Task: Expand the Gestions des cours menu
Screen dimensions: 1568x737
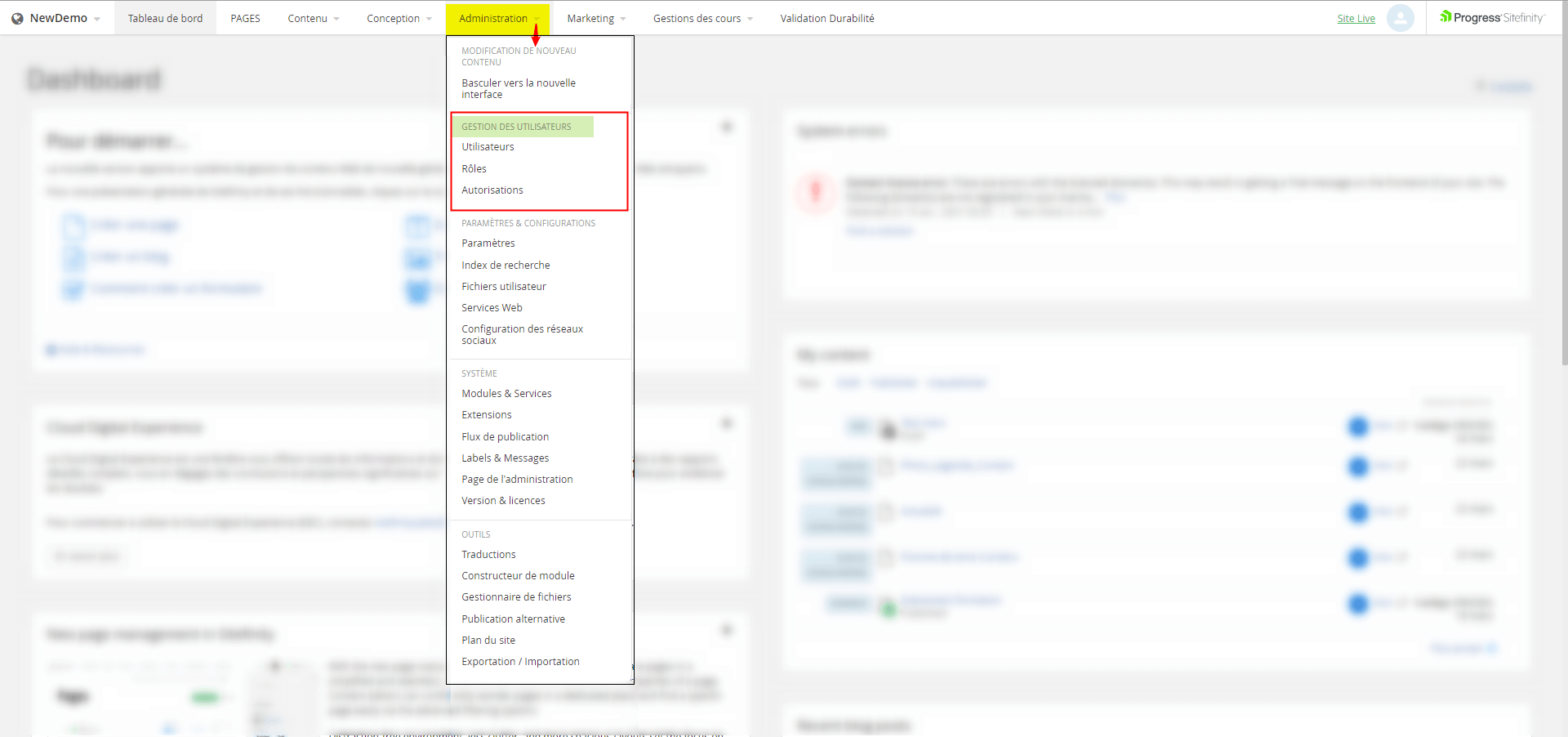Action: click(x=702, y=19)
